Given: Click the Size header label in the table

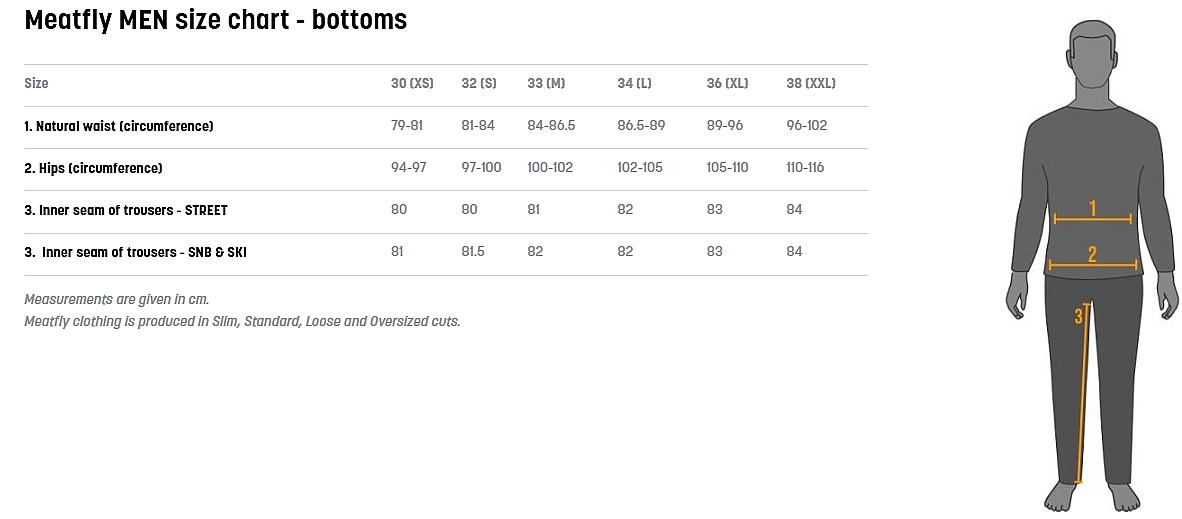Looking at the screenshot, I should pyautogui.click(x=36, y=83).
